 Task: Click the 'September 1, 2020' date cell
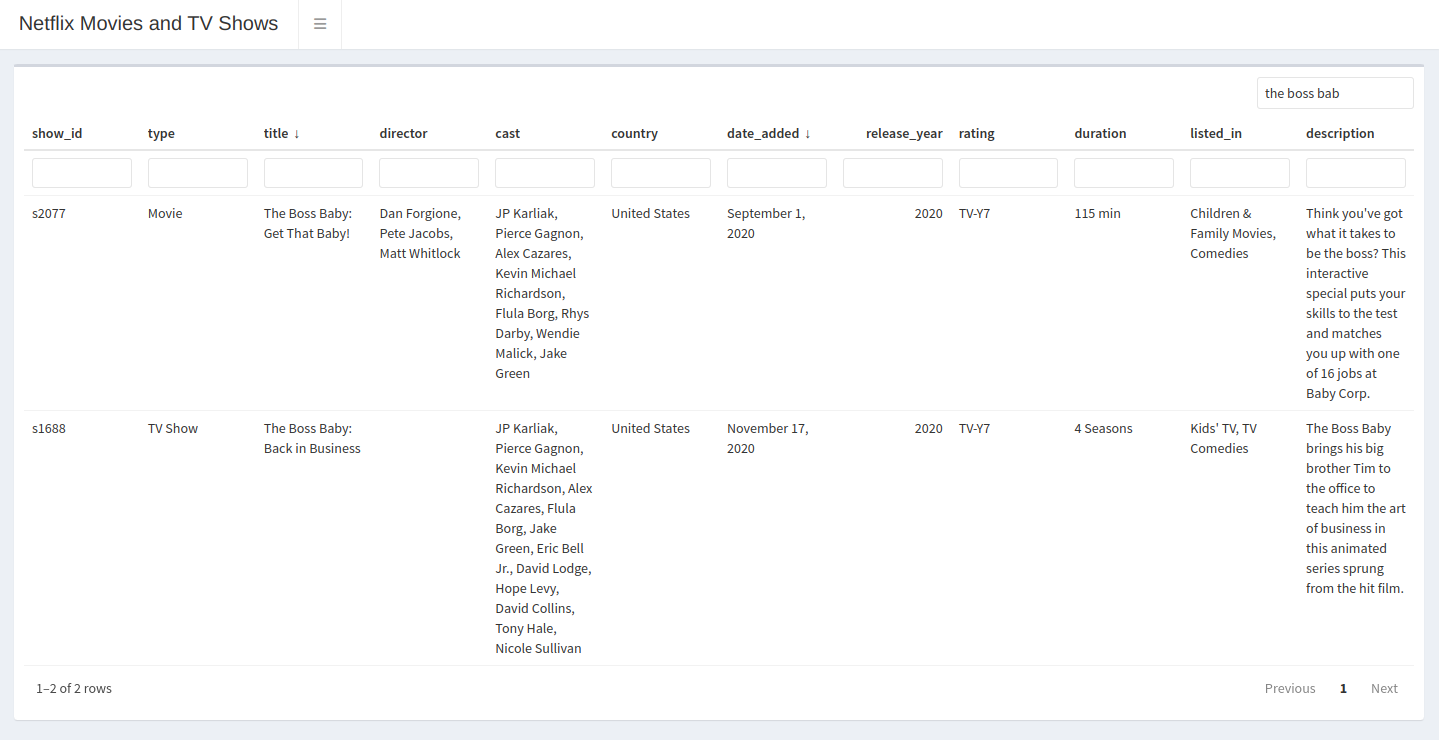coord(766,223)
